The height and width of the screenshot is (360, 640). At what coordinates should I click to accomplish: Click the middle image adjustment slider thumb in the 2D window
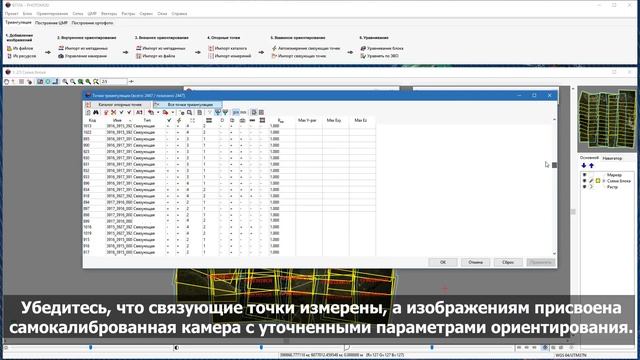click(261, 347)
